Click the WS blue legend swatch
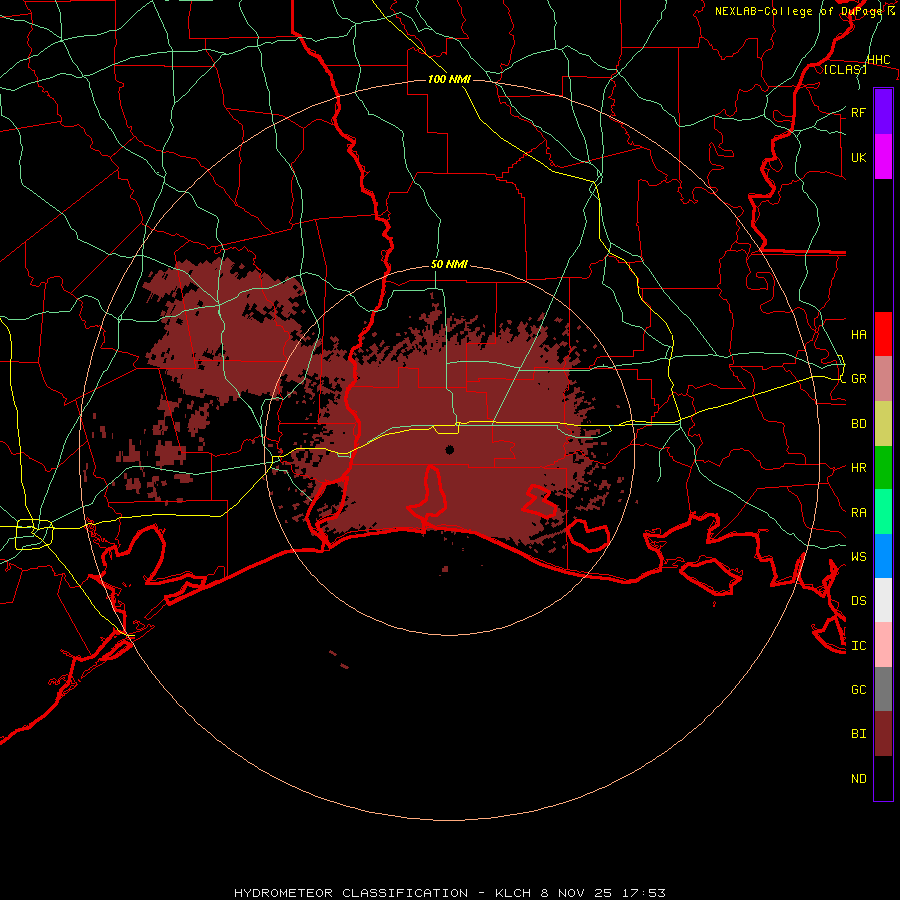 click(x=883, y=556)
